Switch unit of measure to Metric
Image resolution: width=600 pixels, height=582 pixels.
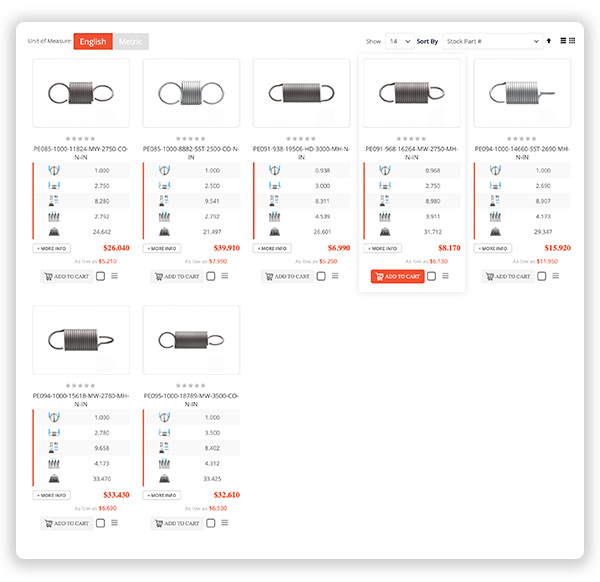point(131,41)
